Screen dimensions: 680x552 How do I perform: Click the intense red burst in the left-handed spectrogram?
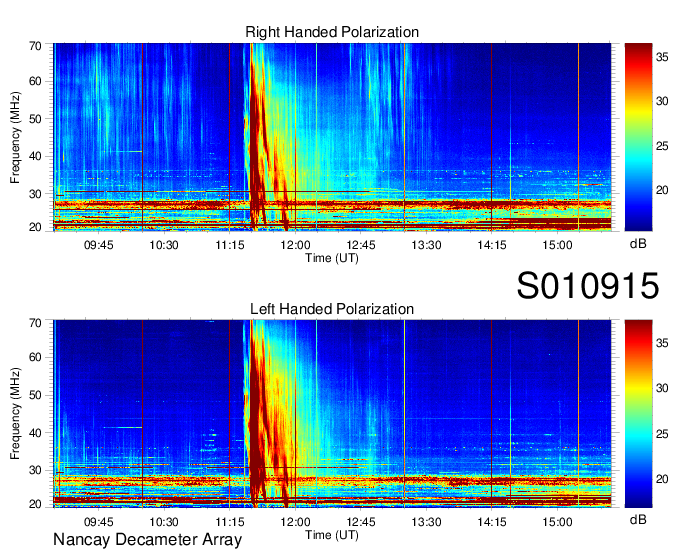click(260, 416)
